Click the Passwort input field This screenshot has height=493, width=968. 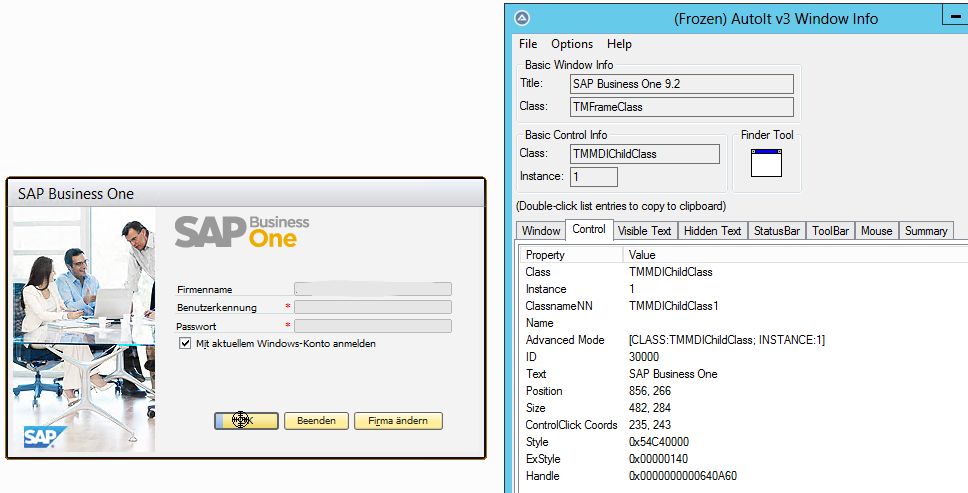click(373, 326)
